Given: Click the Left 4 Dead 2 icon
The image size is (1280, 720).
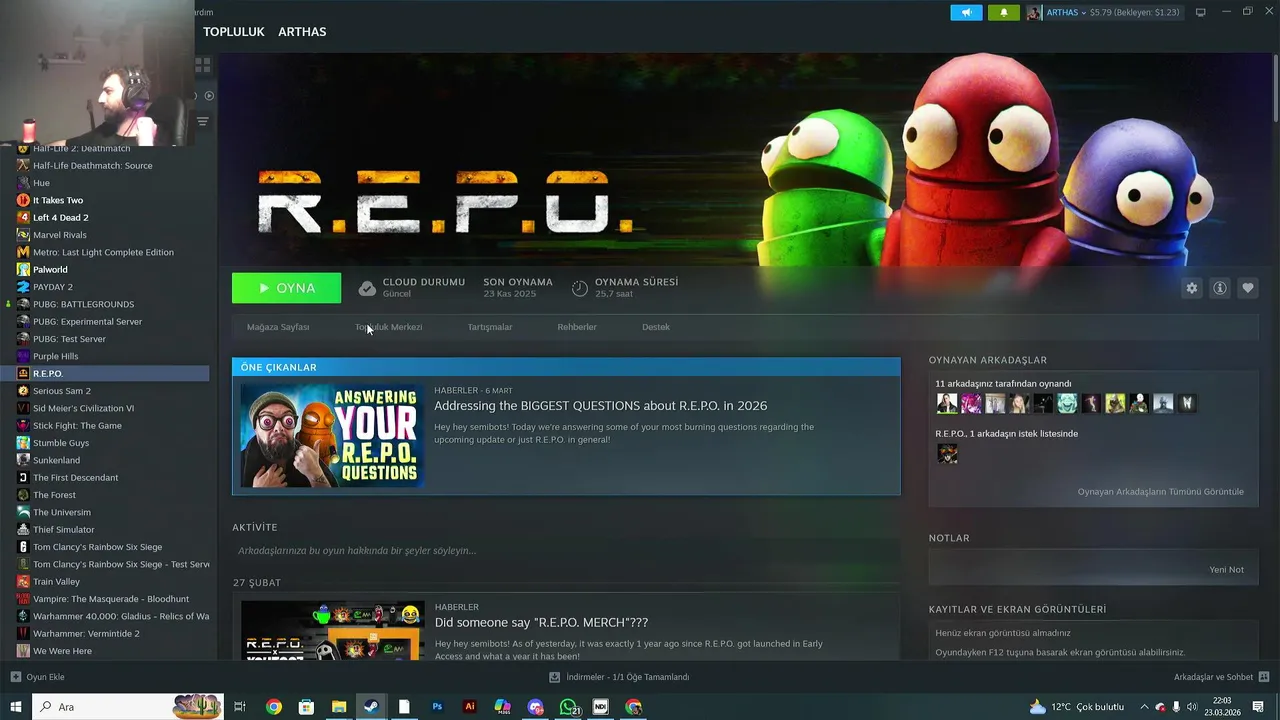Looking at the screenshot, I should click(23, 217).
